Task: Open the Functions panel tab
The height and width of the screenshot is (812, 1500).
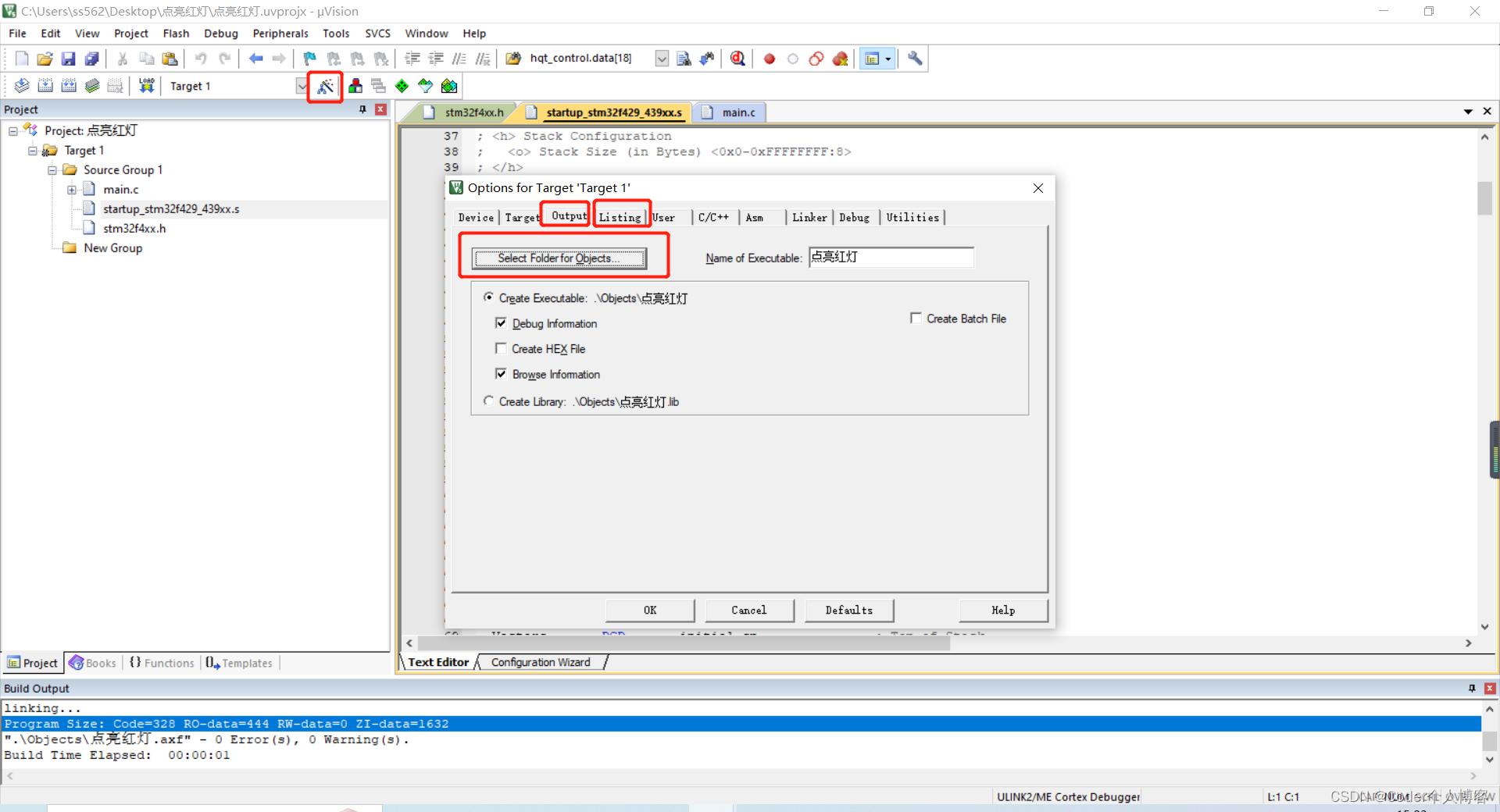Action: pyautogui.click(x=162, y=663)
